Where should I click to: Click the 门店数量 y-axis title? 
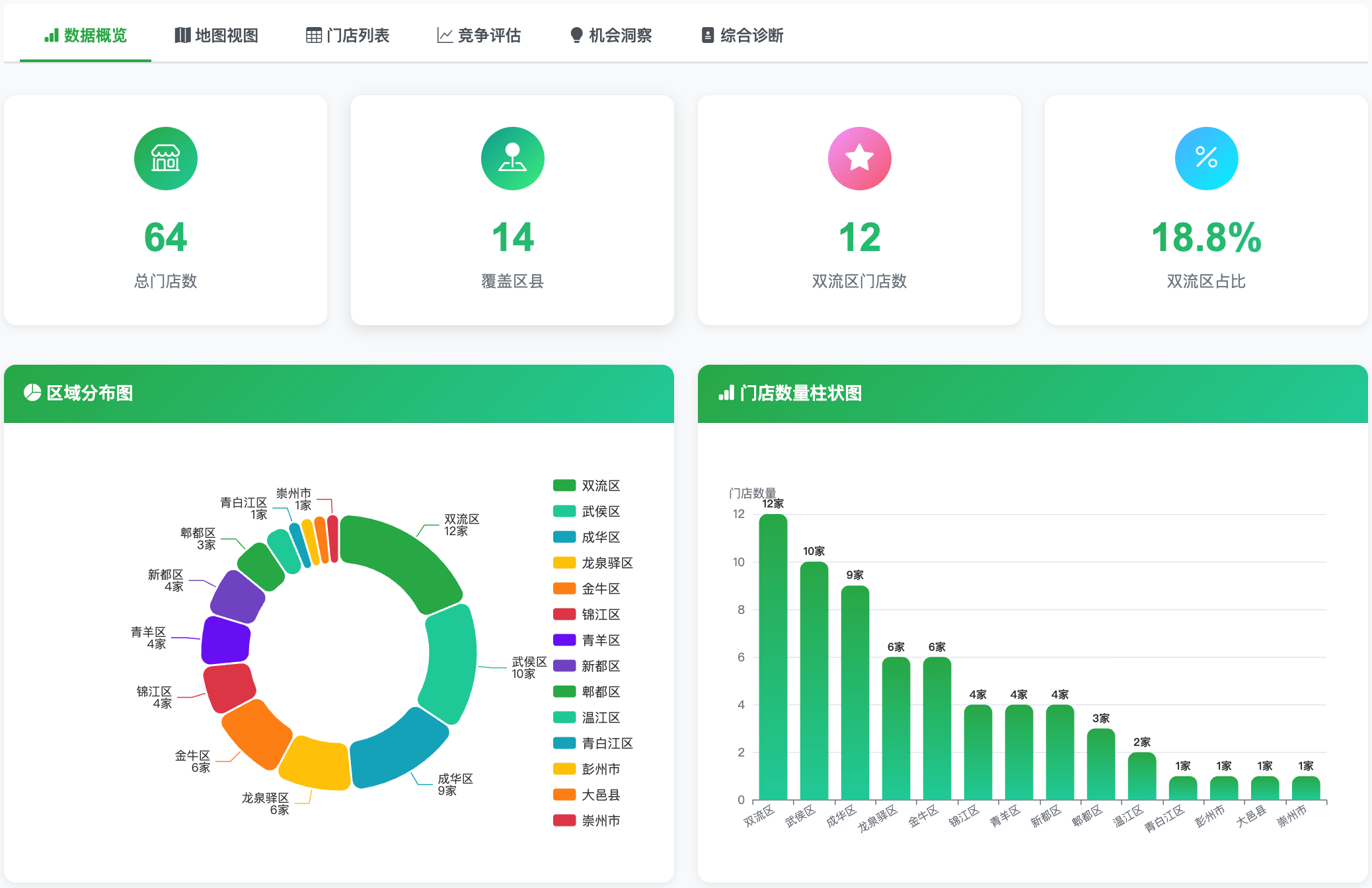pos(752,494)
